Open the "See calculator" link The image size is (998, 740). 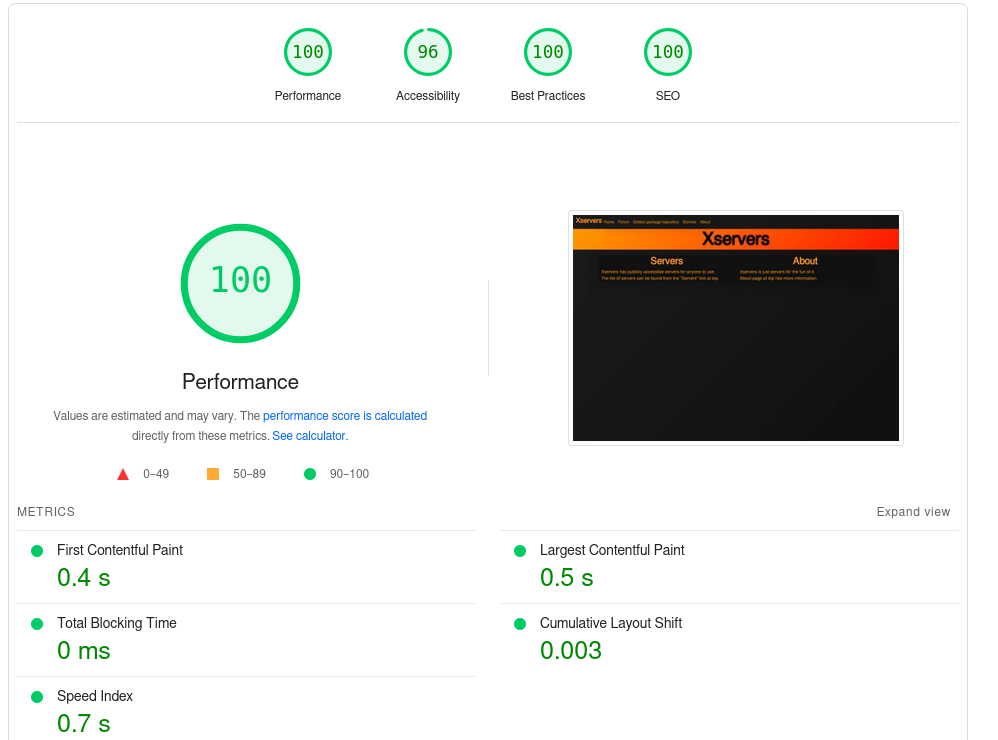309,436
